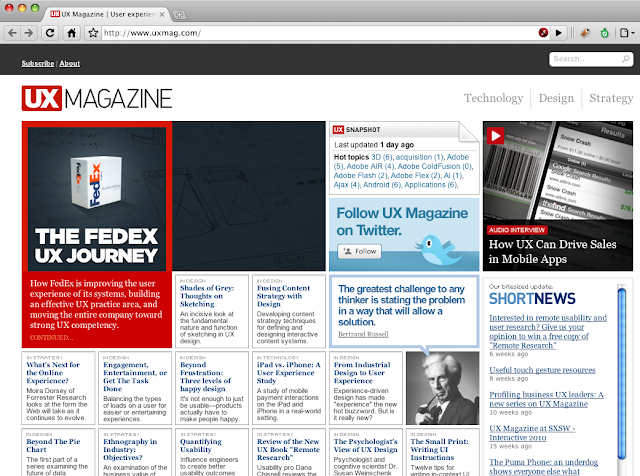
Task: Click the SHORTNEWS heading
Action: 532,299
